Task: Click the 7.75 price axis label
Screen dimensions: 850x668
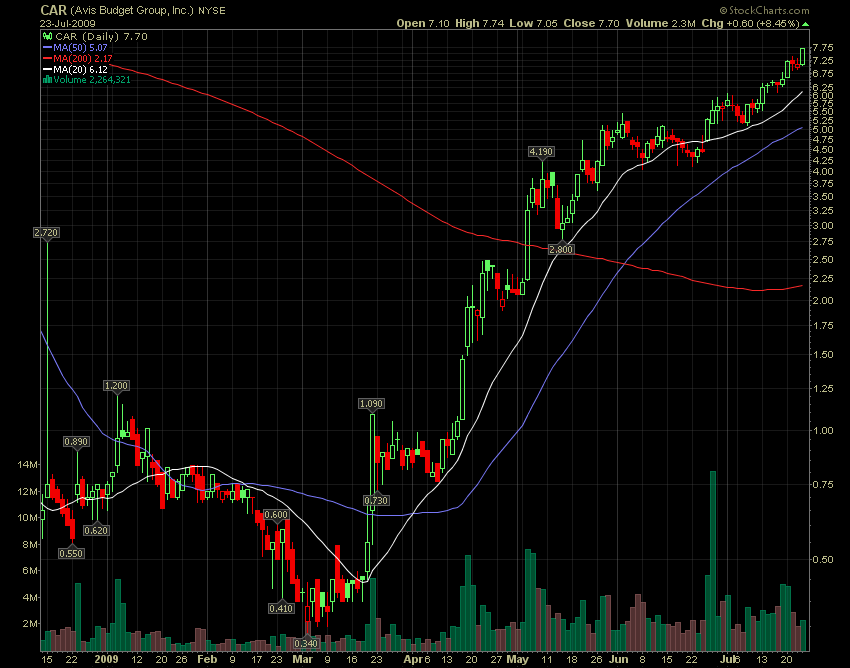Action: coord(823,47)
